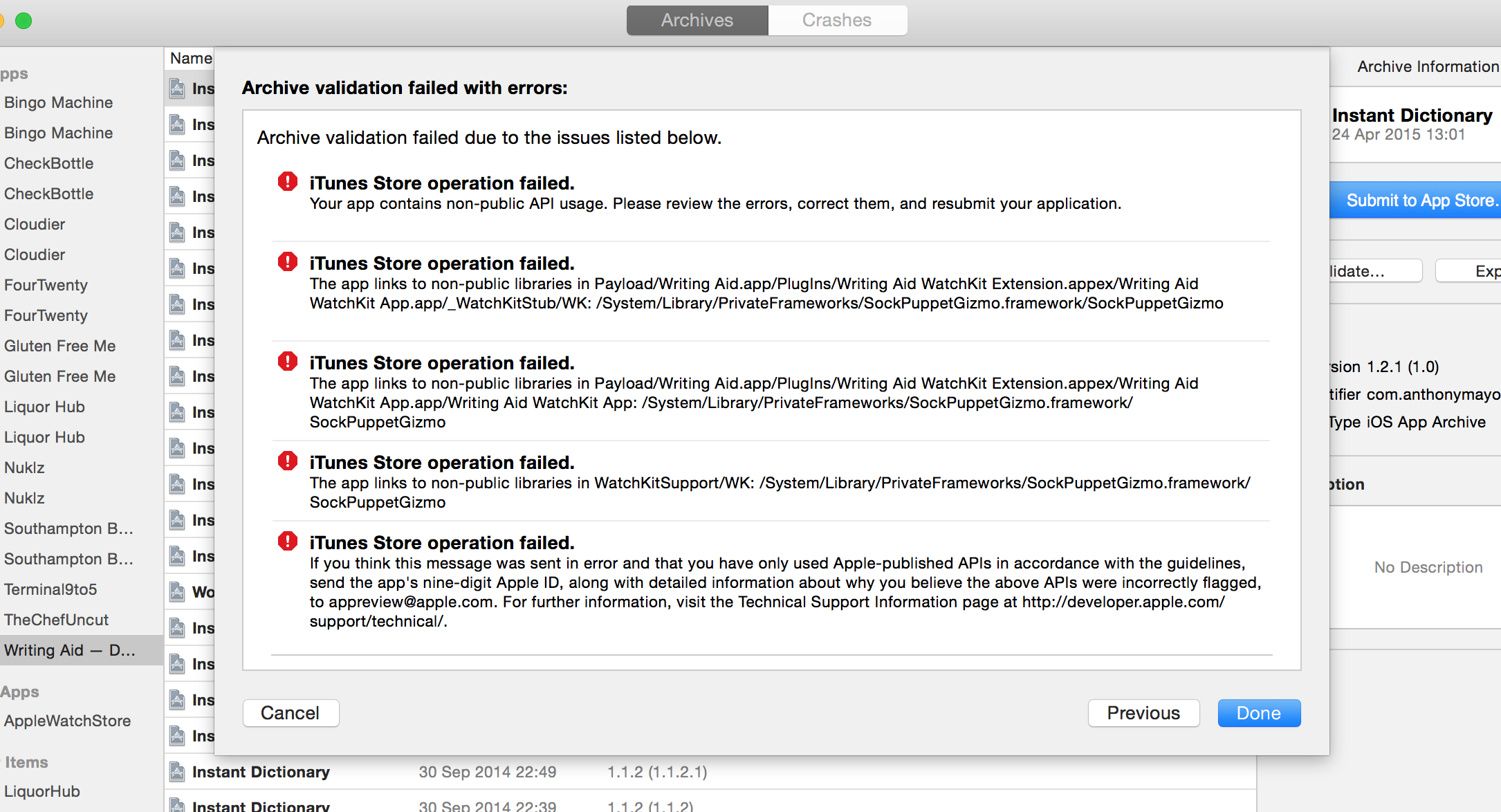Click the last red error icon
This screenshot has height=812, width=1501.
pyautogui.click(x=287, y=542)
